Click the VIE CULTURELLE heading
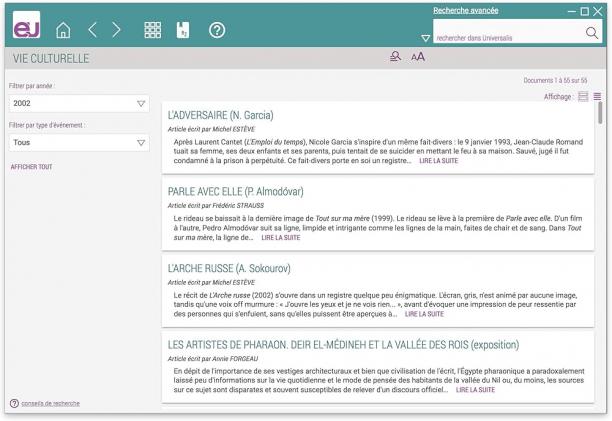This screenshot has height=421, width=612. 51,59
